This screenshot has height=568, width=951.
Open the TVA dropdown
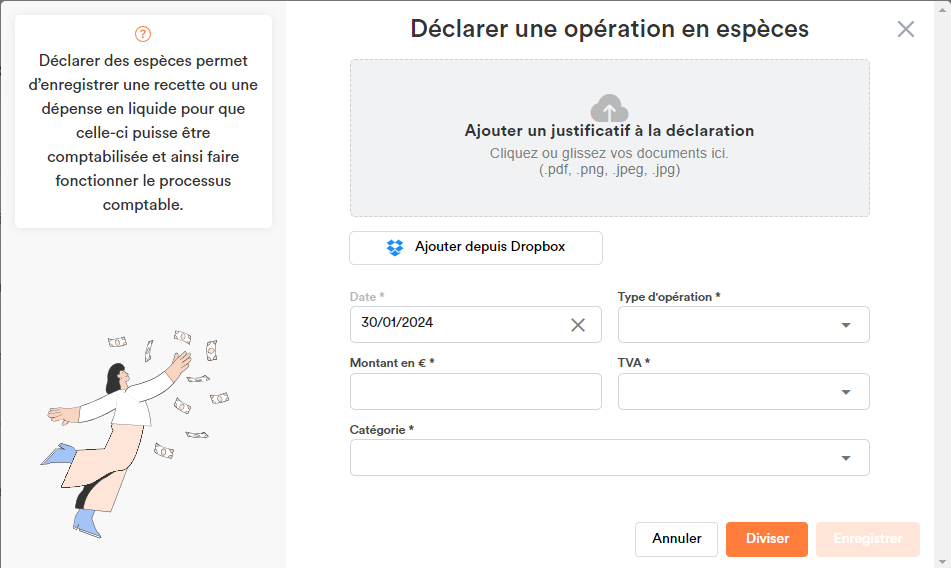tap(744, 392)
